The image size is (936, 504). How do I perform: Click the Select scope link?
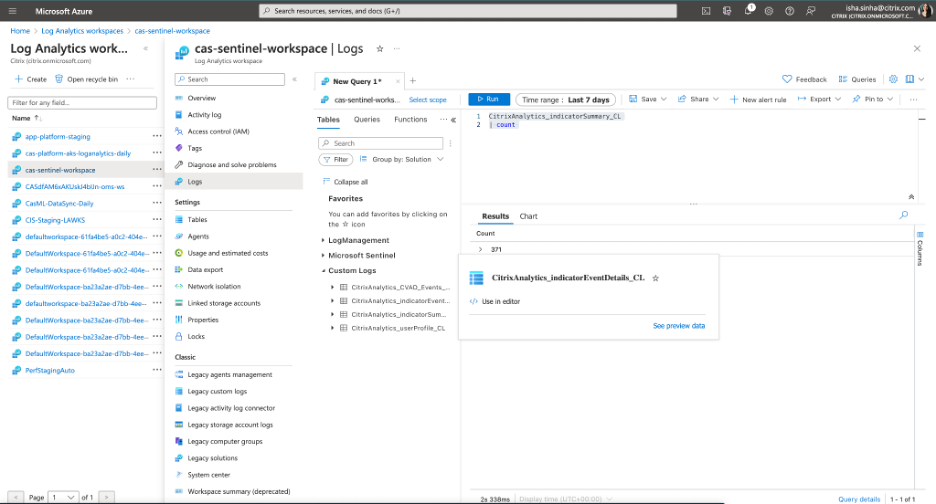[427, 100]
